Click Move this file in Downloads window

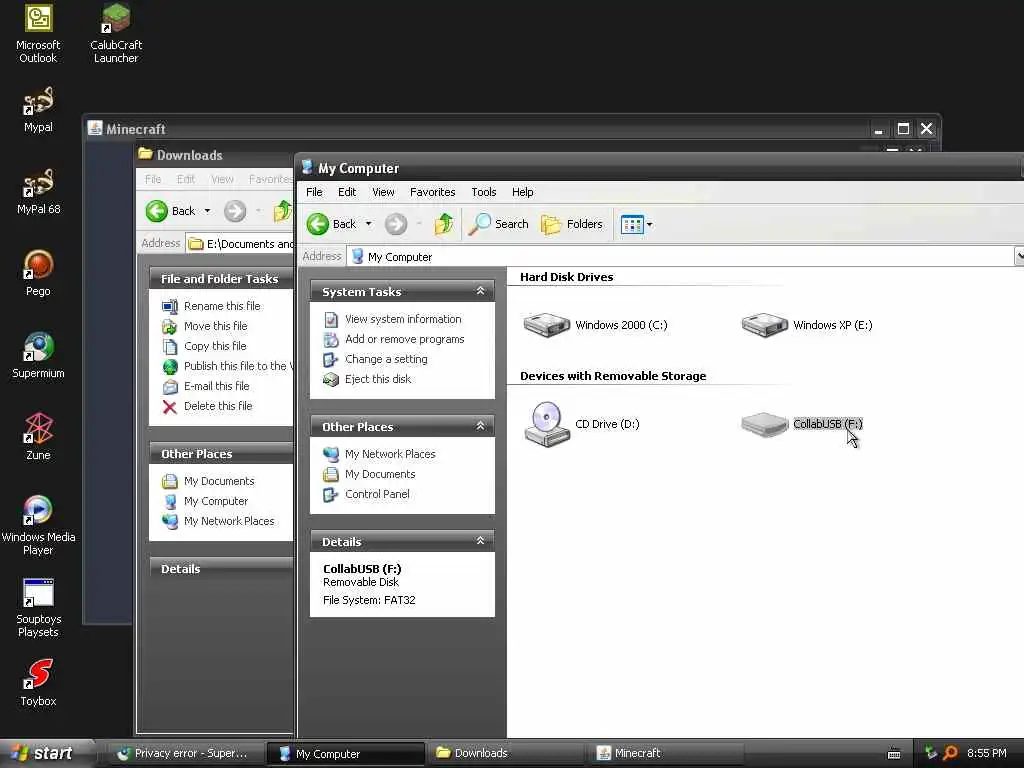[x=216, y=326]
